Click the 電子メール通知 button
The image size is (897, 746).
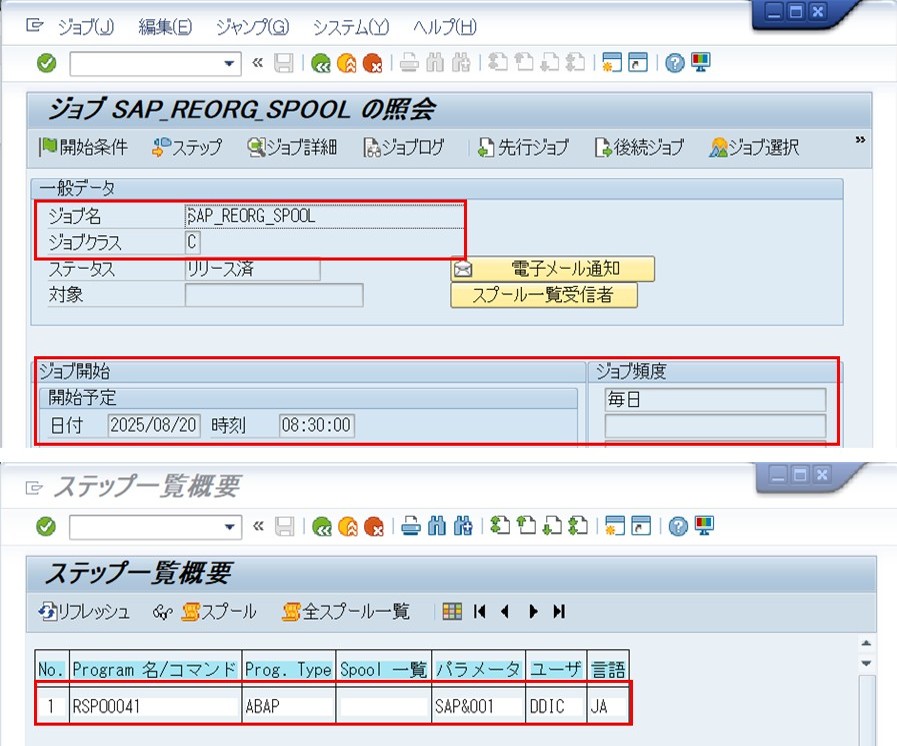[553, 269]
